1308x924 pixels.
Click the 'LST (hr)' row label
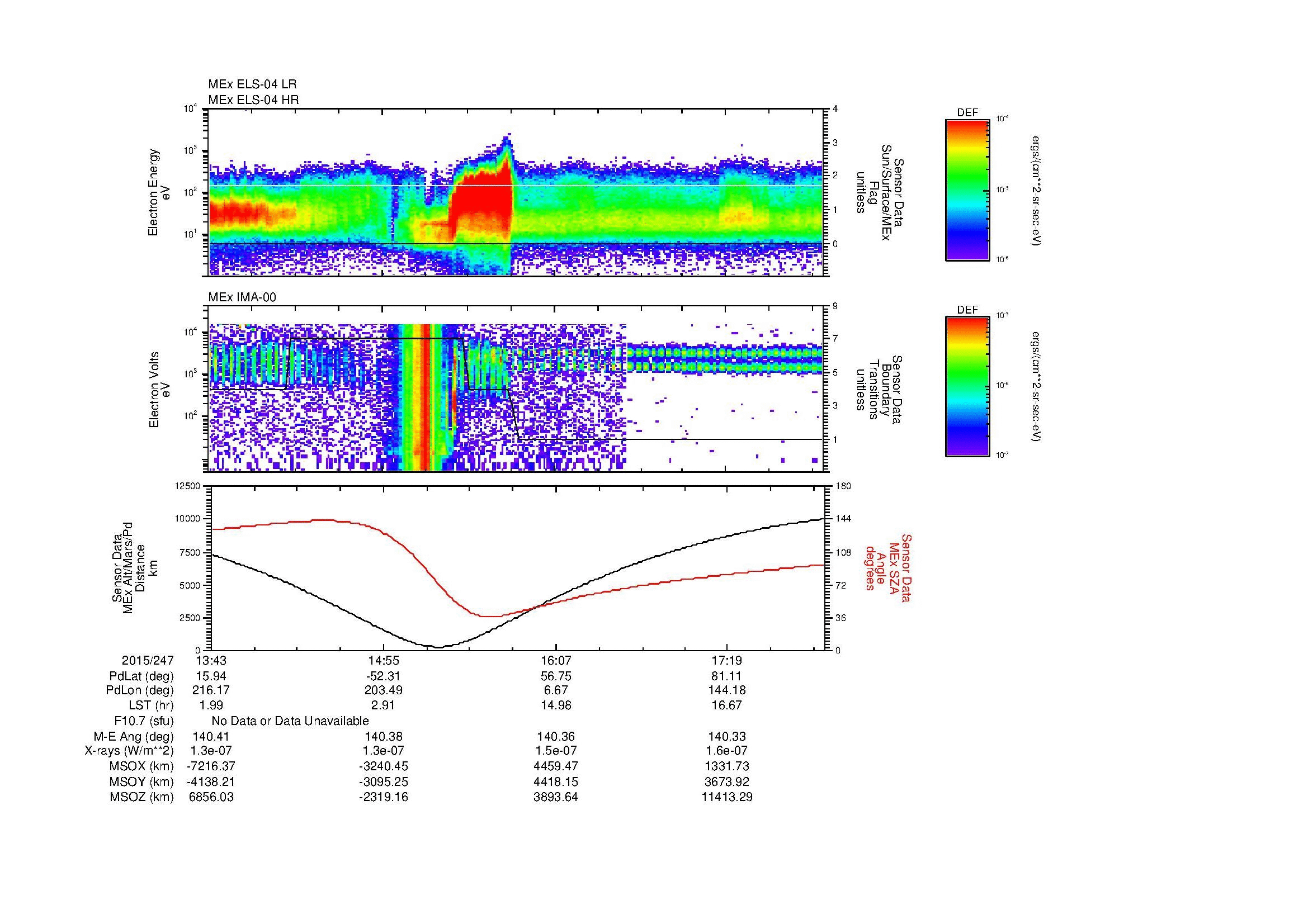pos(151,705)
